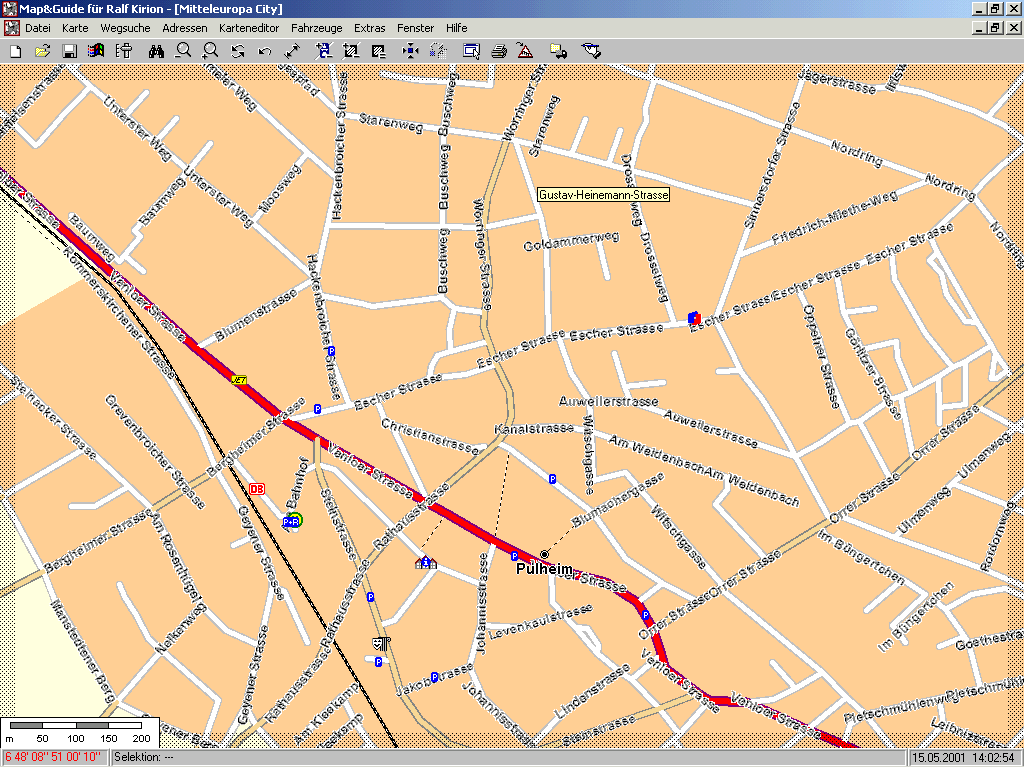Viewport: 1024px width, 768px height.
Task: Click the Pulheim city center point marker
Action: pos(544,554)
